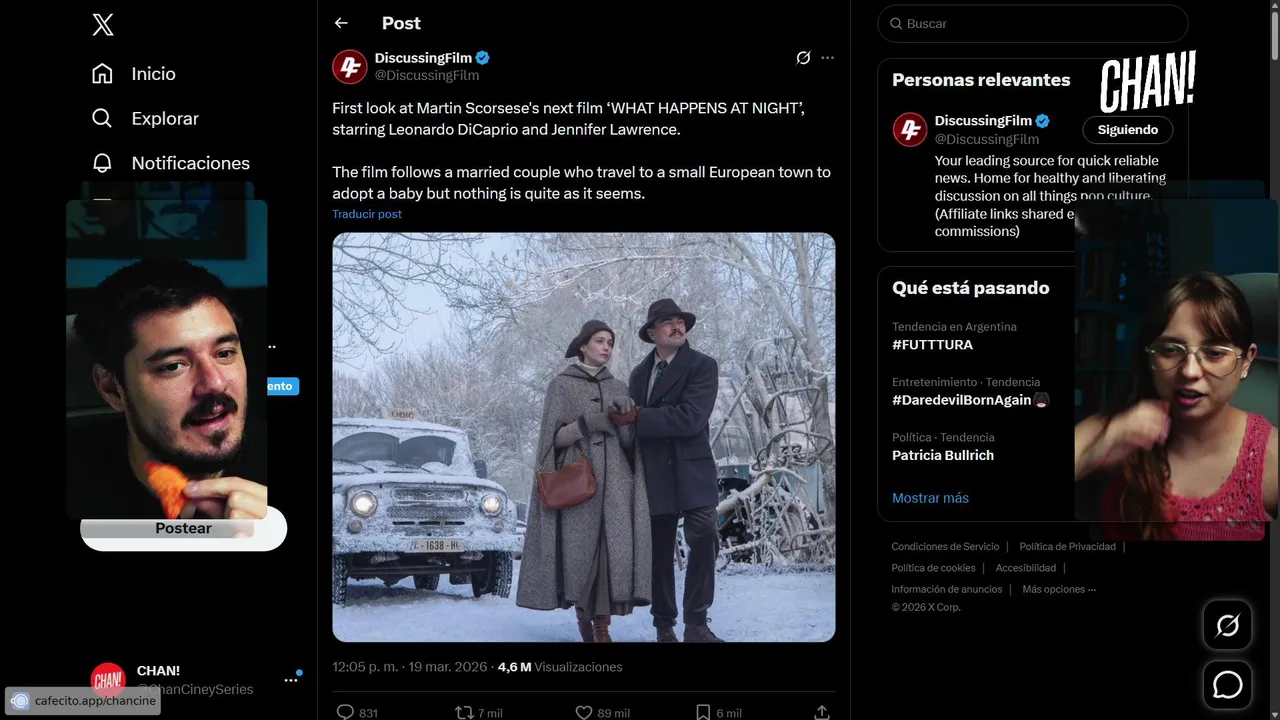Click the reply comment icon

pyautogui.click(x=345, y=712)
